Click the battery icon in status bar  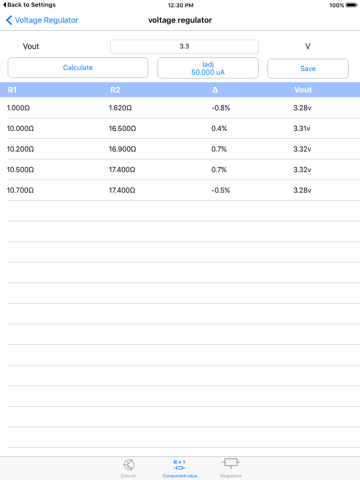click(351, 5)
